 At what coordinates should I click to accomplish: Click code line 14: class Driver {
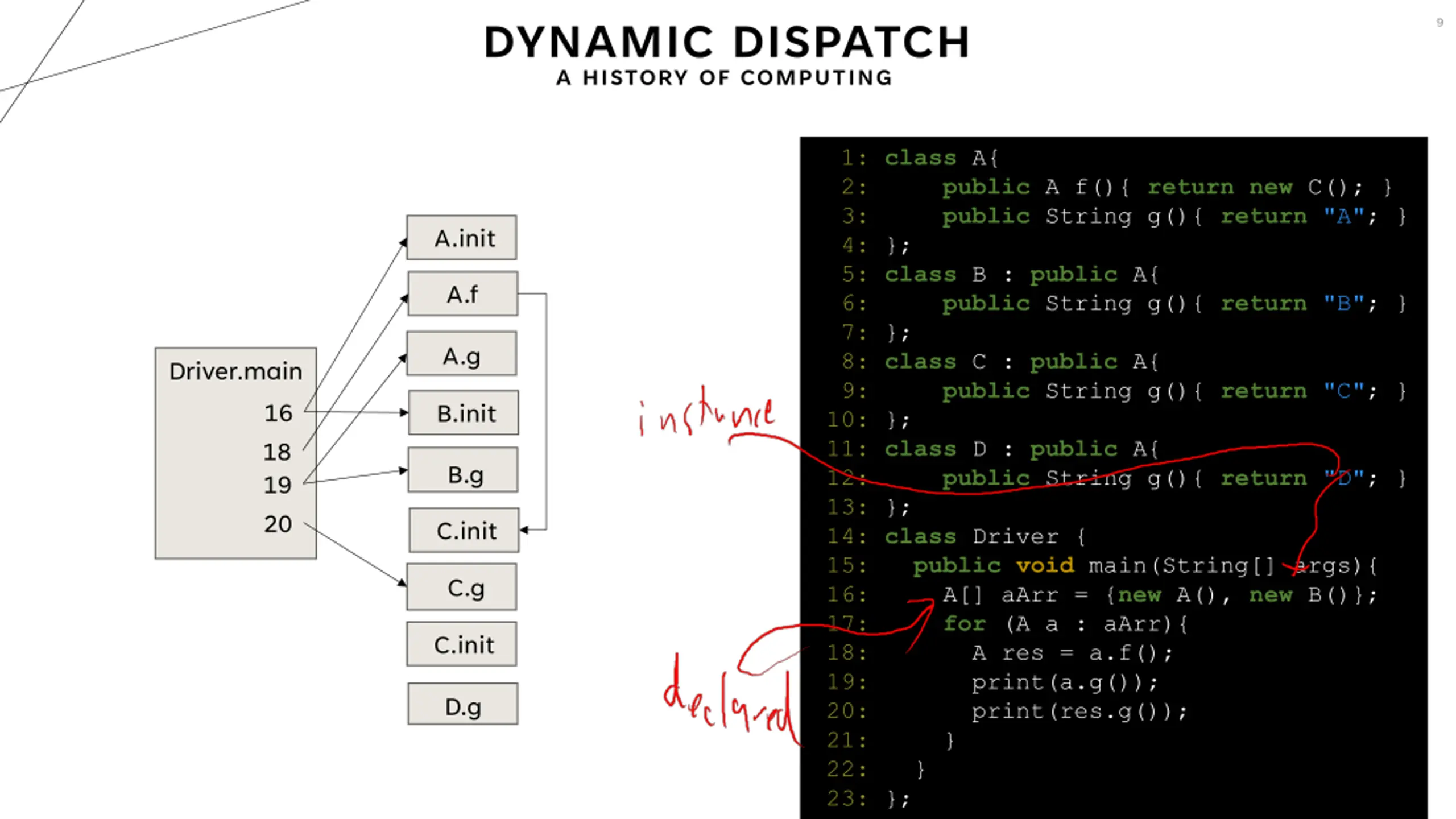point(956,536)
